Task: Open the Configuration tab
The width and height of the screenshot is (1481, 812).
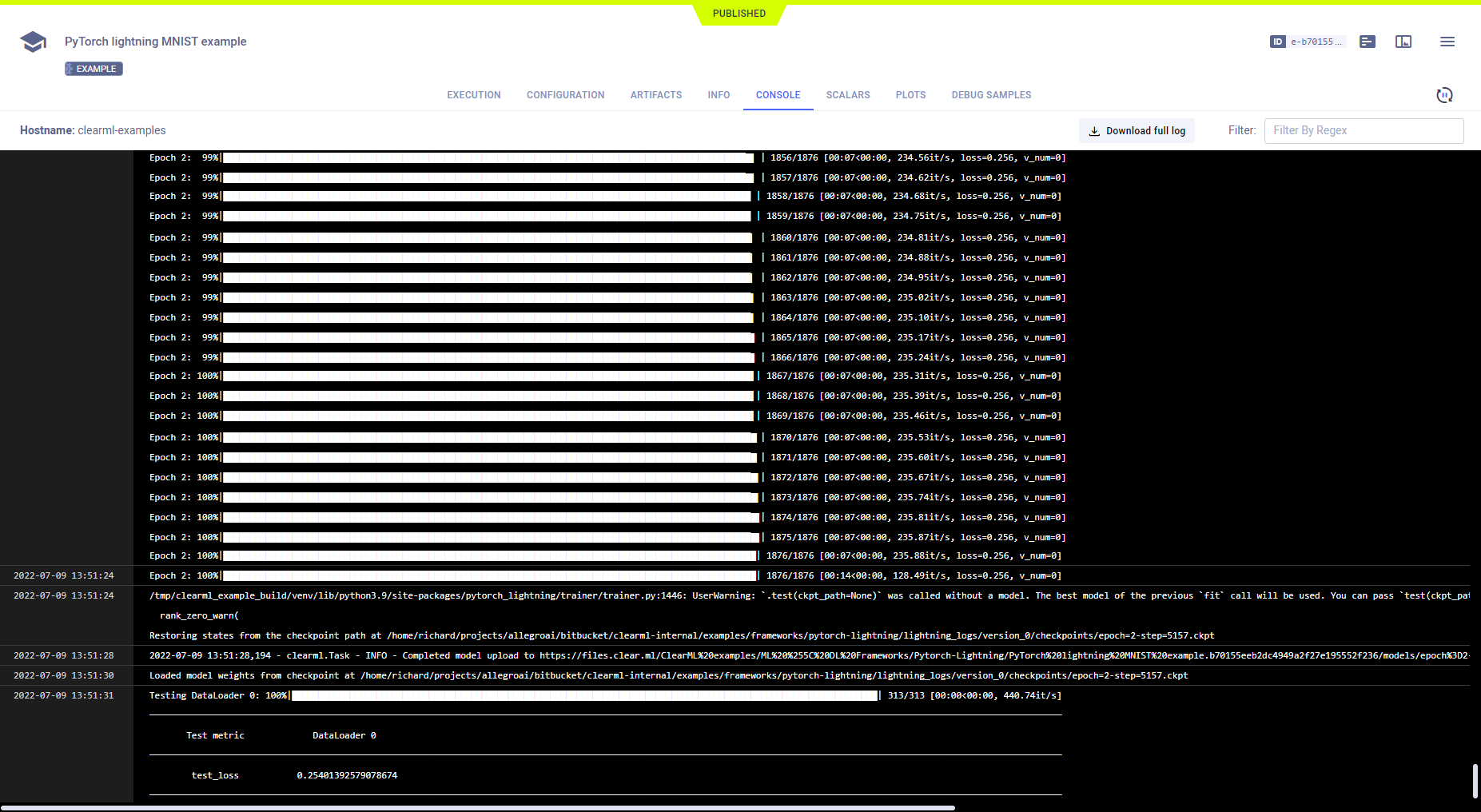Action: pos(565,95)
